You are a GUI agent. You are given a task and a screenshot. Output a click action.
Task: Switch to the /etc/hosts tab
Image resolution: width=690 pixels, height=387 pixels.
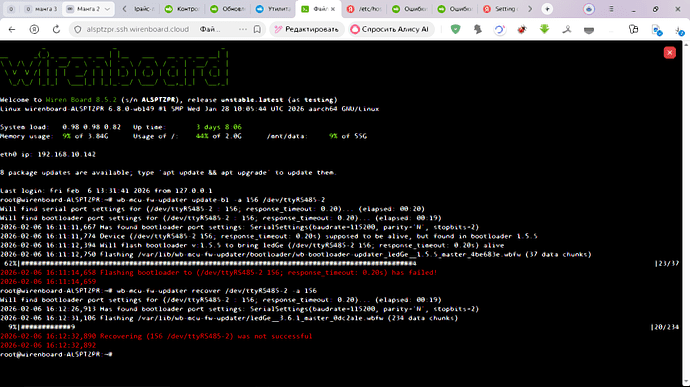[363, 9]
